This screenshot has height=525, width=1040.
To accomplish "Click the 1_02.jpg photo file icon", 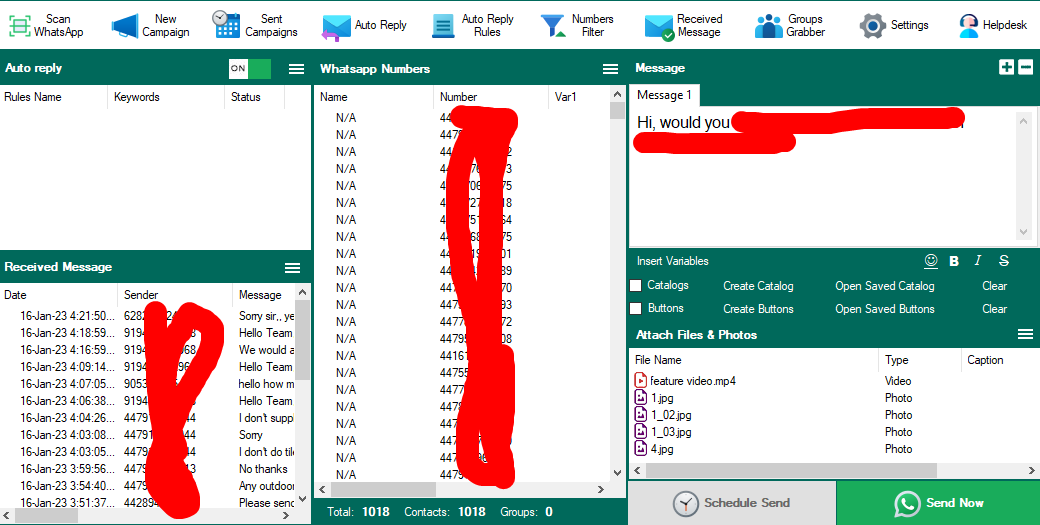I will pos(641,415).
